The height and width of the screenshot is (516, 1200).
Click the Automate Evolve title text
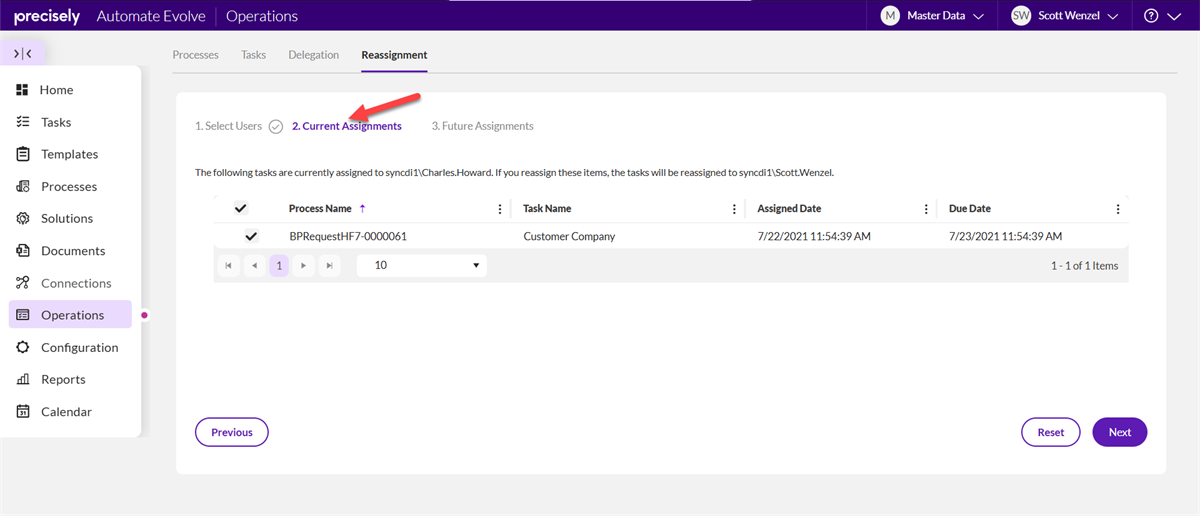coord(152,16)
